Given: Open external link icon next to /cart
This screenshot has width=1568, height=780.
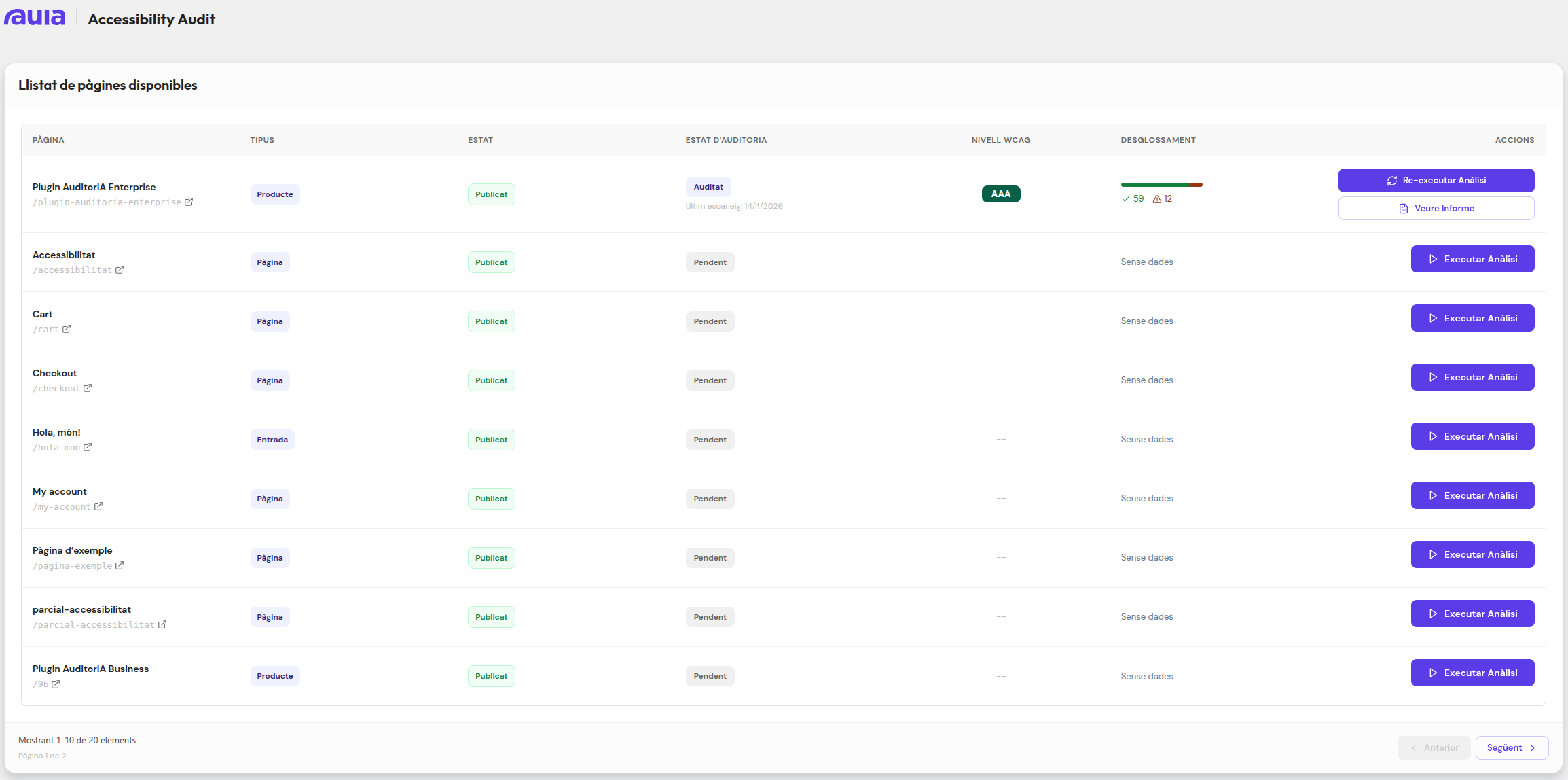Looking at the screenshot, I should 67,329.
